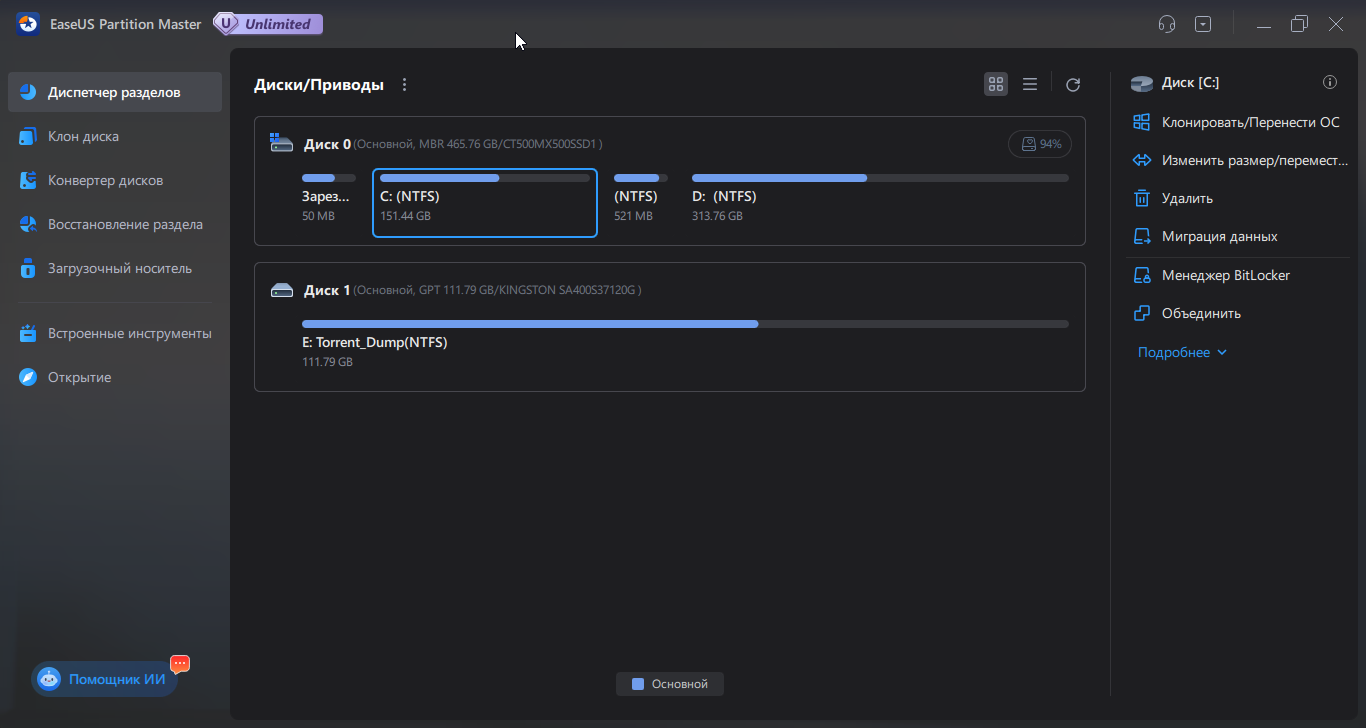Click the Клонировать/Перенести ОС icon
The image size is (1366, 728).
(x=1142, y=122)
